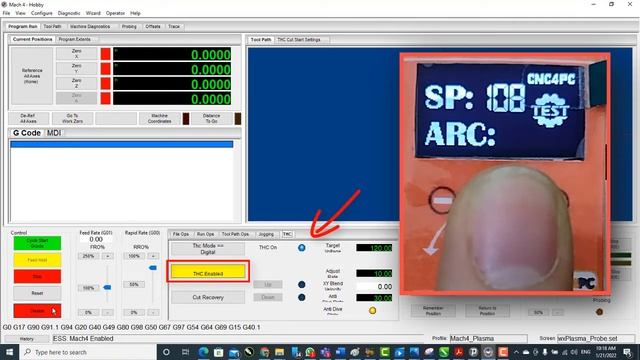
Task: Click the Remember Position button
Action: pyautogui.click(x=433, y=311)
